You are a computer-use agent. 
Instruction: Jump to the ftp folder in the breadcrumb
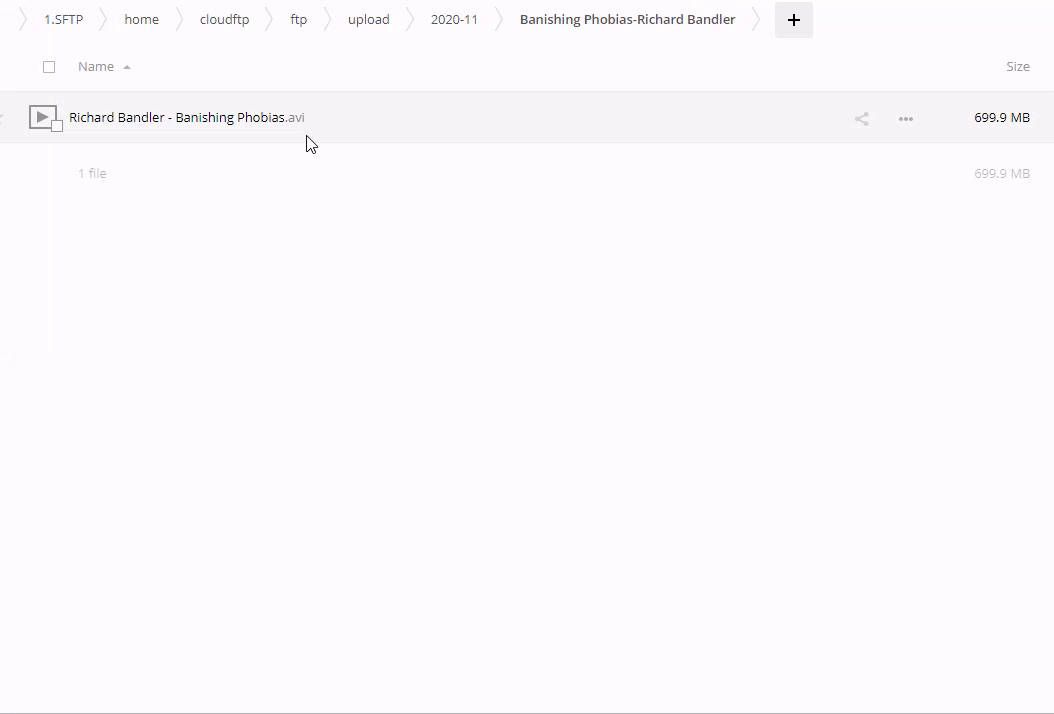pyautogui.click(x=298, y=20)
